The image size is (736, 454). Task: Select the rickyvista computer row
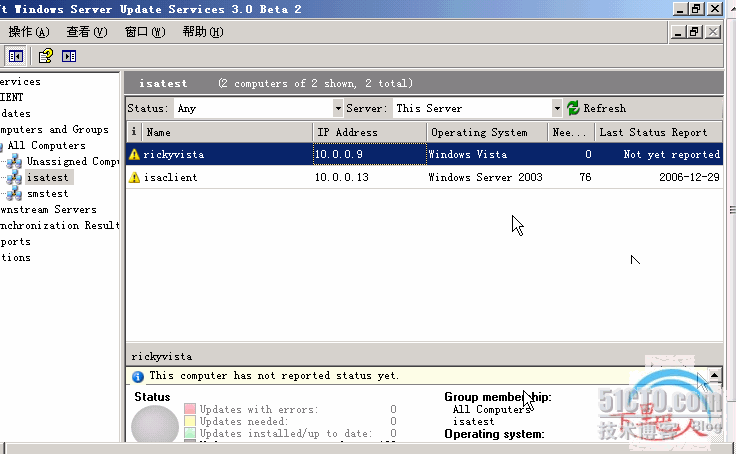coord(424,154)
